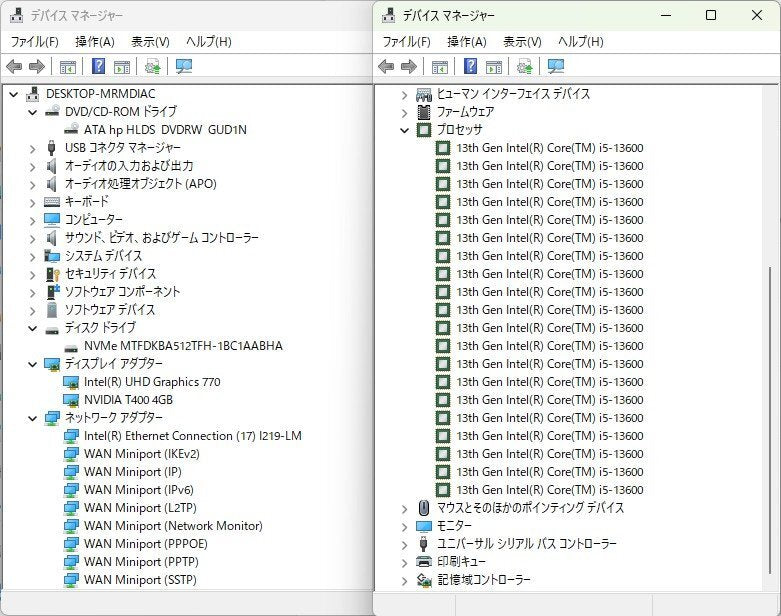This screenshot has width=781, height=616.
Task: Click NVIDIA T400 4GB adapter icon
Action: pyautogui.click(x=71, y=400)
